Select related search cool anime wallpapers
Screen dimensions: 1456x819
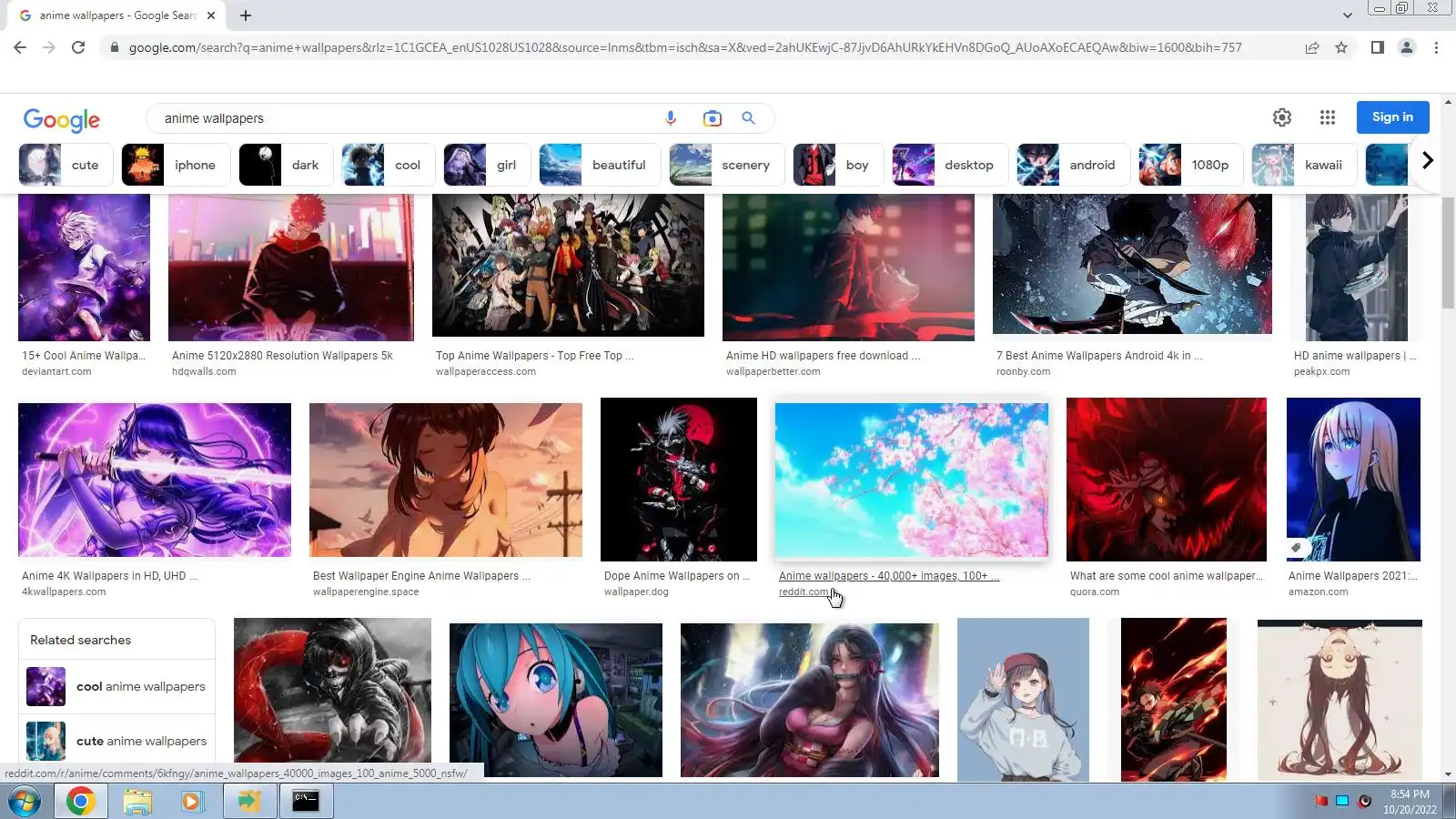[116, 686]
